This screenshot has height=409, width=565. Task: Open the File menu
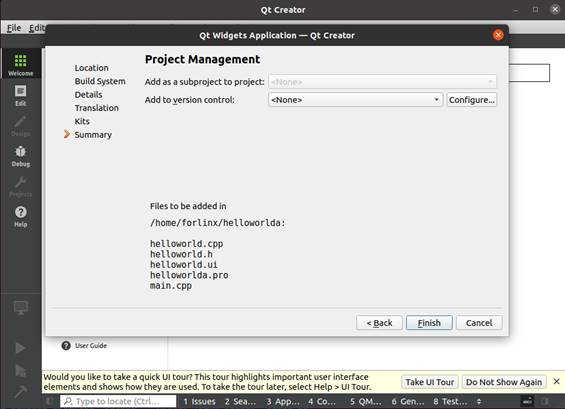[14, 28]
